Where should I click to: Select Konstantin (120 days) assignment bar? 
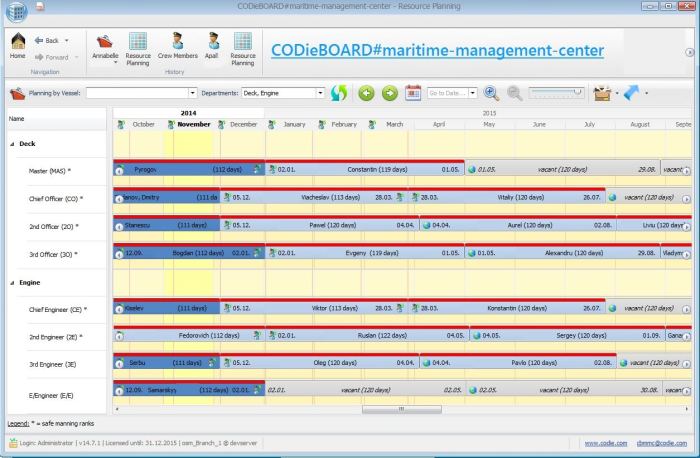pyautogui.click(x=507, y=308)
